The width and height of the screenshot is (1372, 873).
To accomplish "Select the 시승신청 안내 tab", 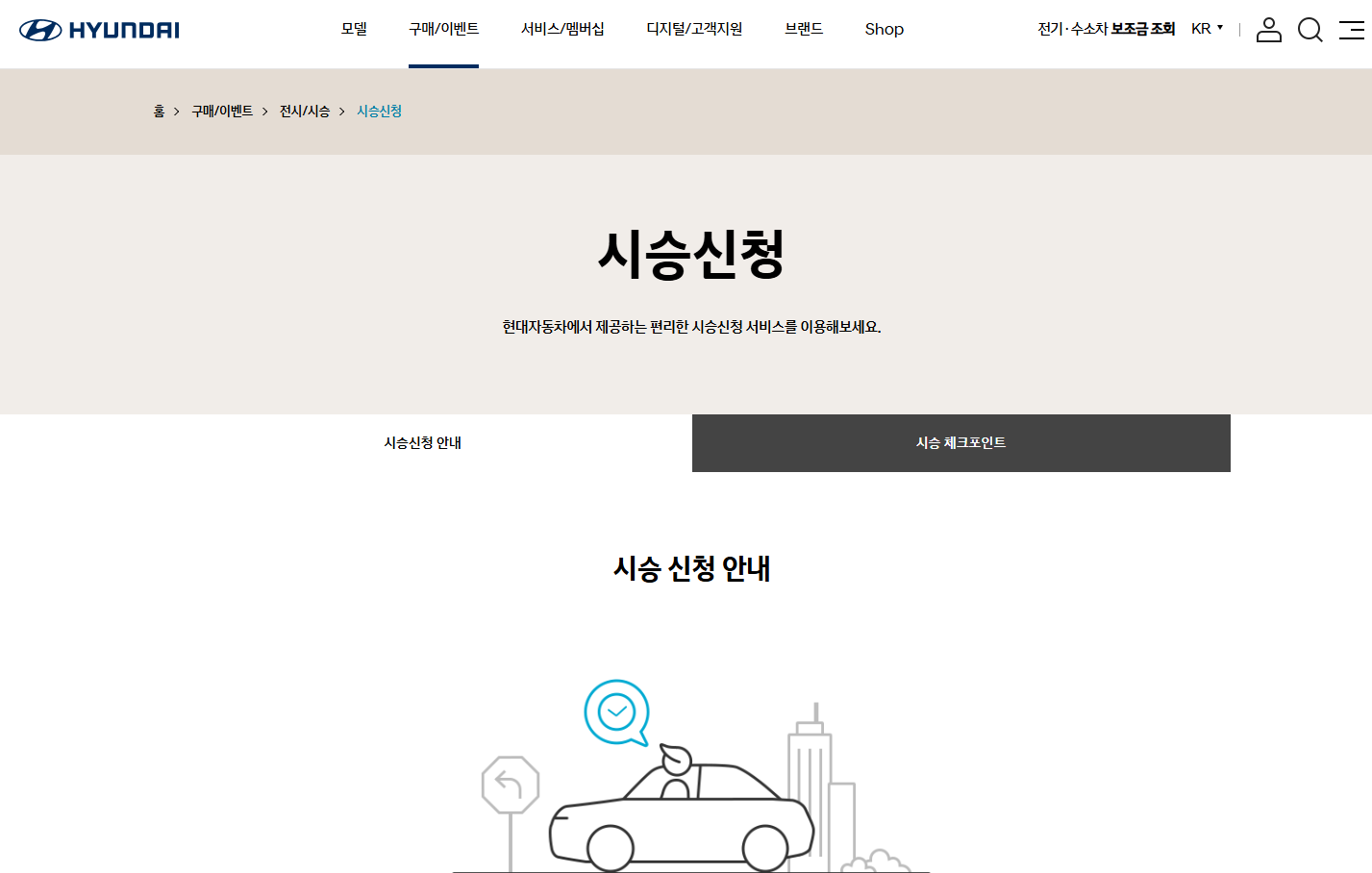I will tap(422, 443).
